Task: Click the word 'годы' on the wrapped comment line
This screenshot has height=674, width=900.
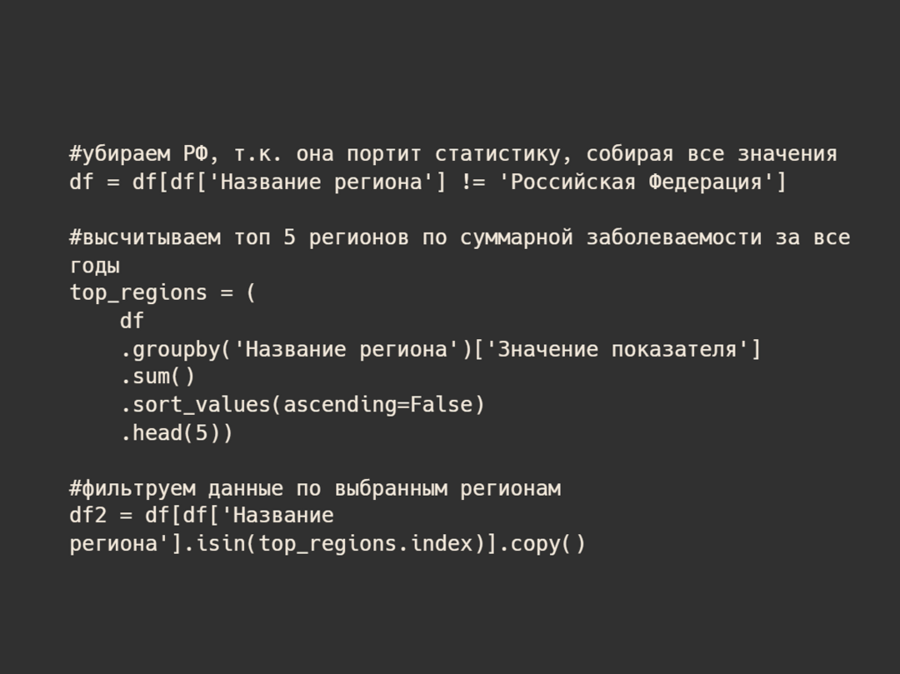Action: click(x=94, y=266)
